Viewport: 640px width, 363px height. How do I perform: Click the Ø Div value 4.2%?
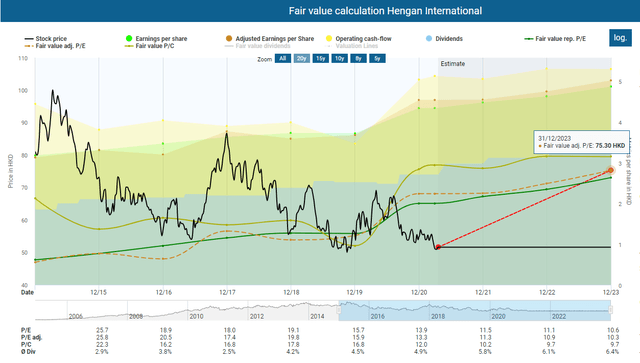pos(293,351)
